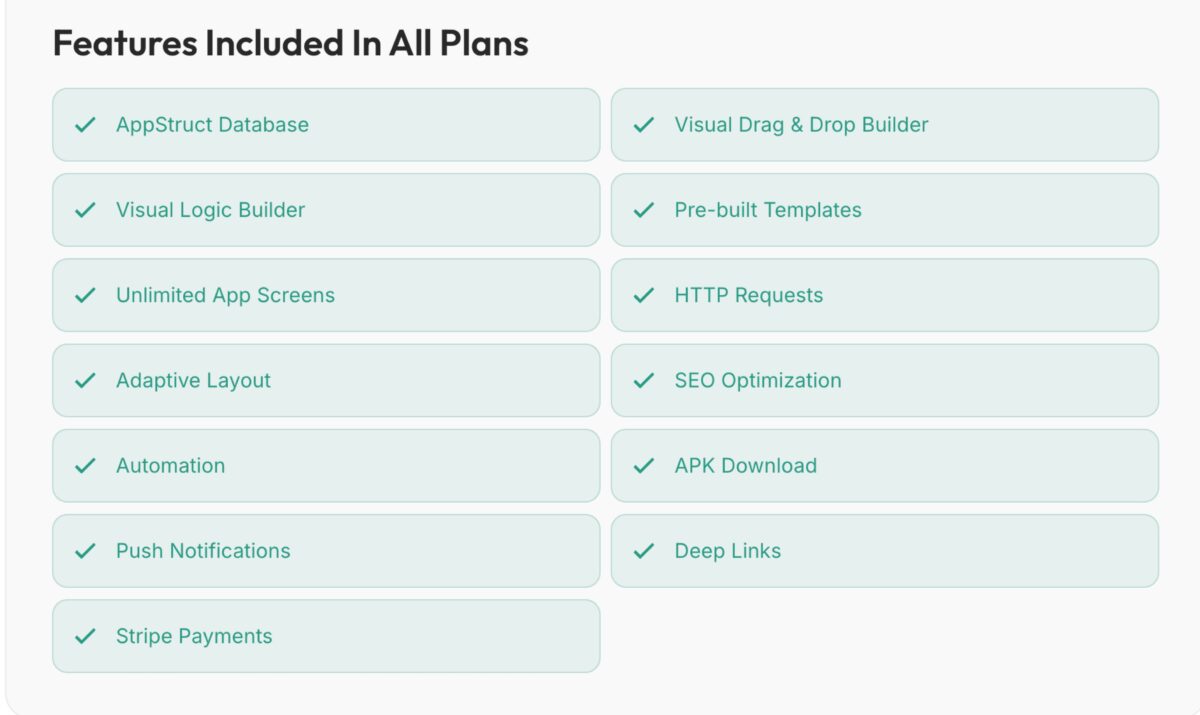Click the checkmark next to Deep Links
The image size is (1200, 715).
644,551
